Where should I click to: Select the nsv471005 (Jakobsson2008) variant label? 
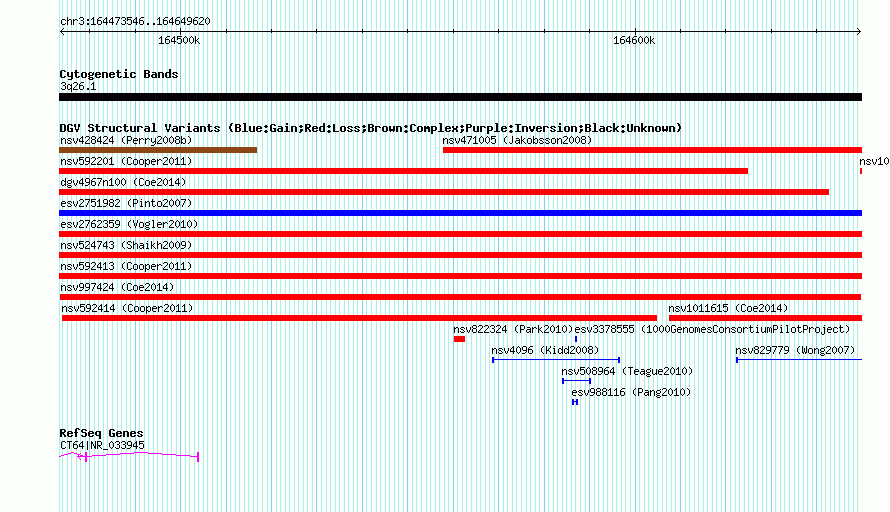tap(517, 140)
